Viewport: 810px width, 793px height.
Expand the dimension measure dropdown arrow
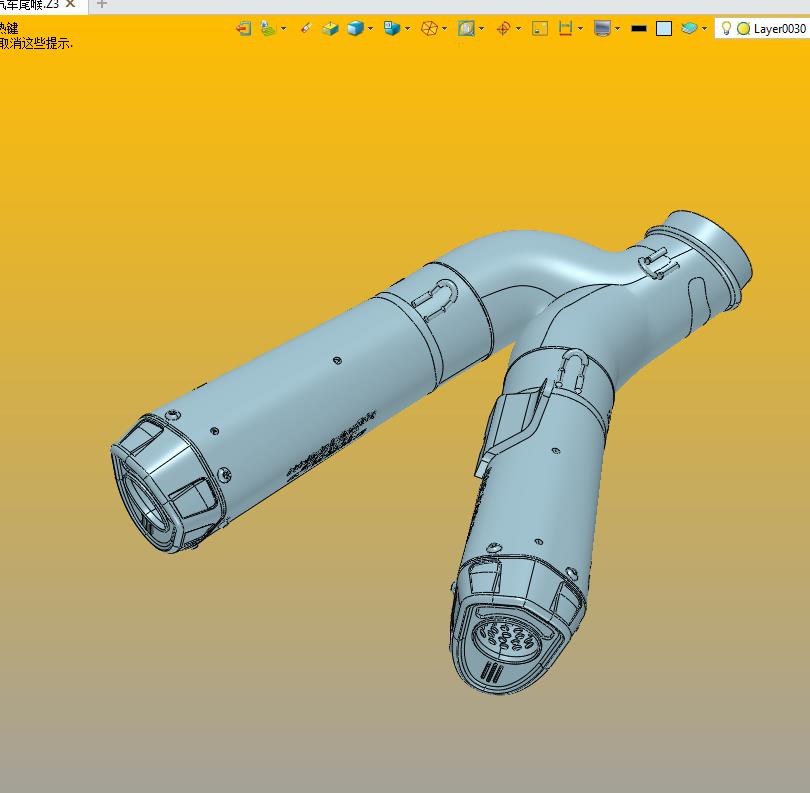point(580,29)
